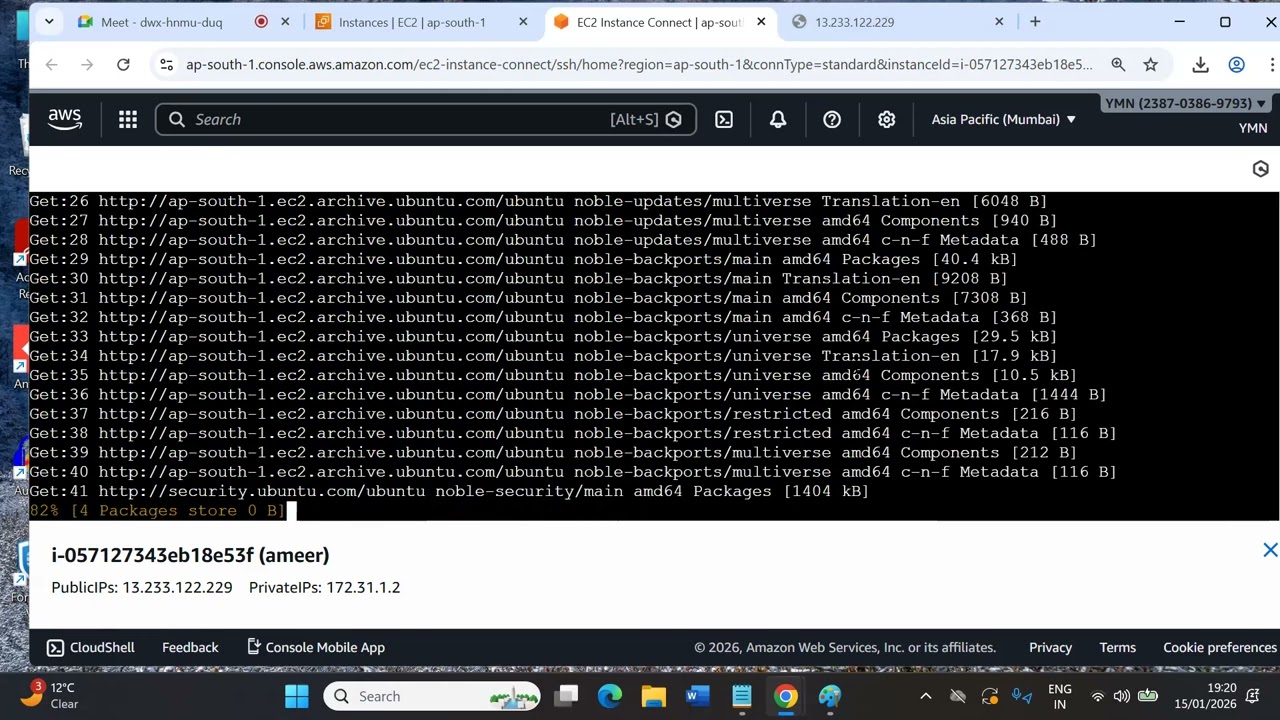Reload the current browser page
The height and width of the screenshot is (720, 1280).
point(123,64)
